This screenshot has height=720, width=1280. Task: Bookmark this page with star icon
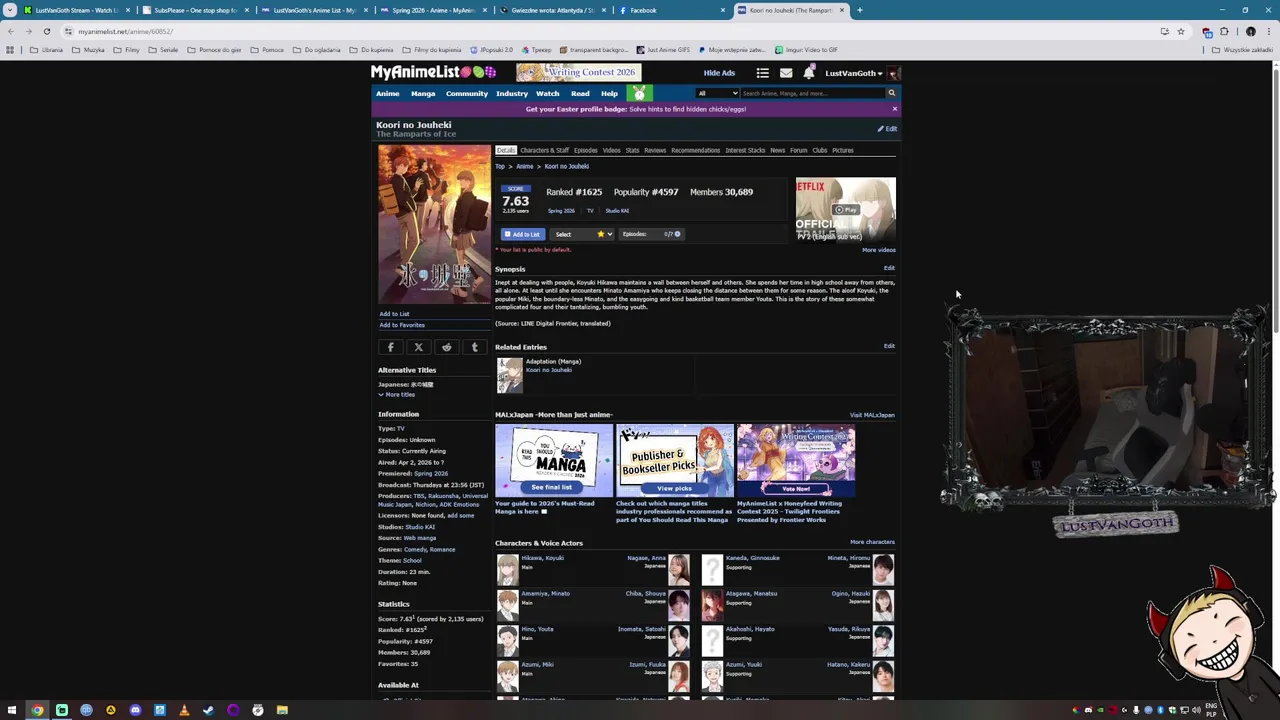pos(1181,31)
